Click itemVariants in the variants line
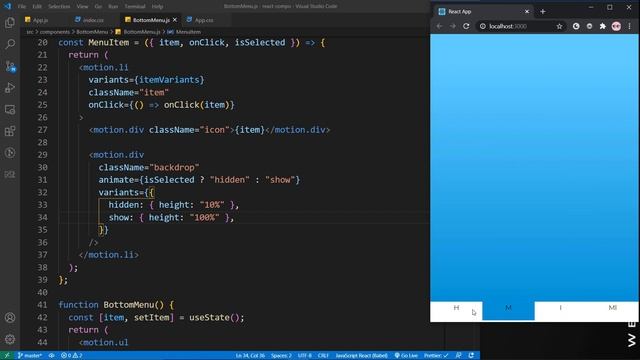This screenshot has width=640, height=360. coord(169,80)
